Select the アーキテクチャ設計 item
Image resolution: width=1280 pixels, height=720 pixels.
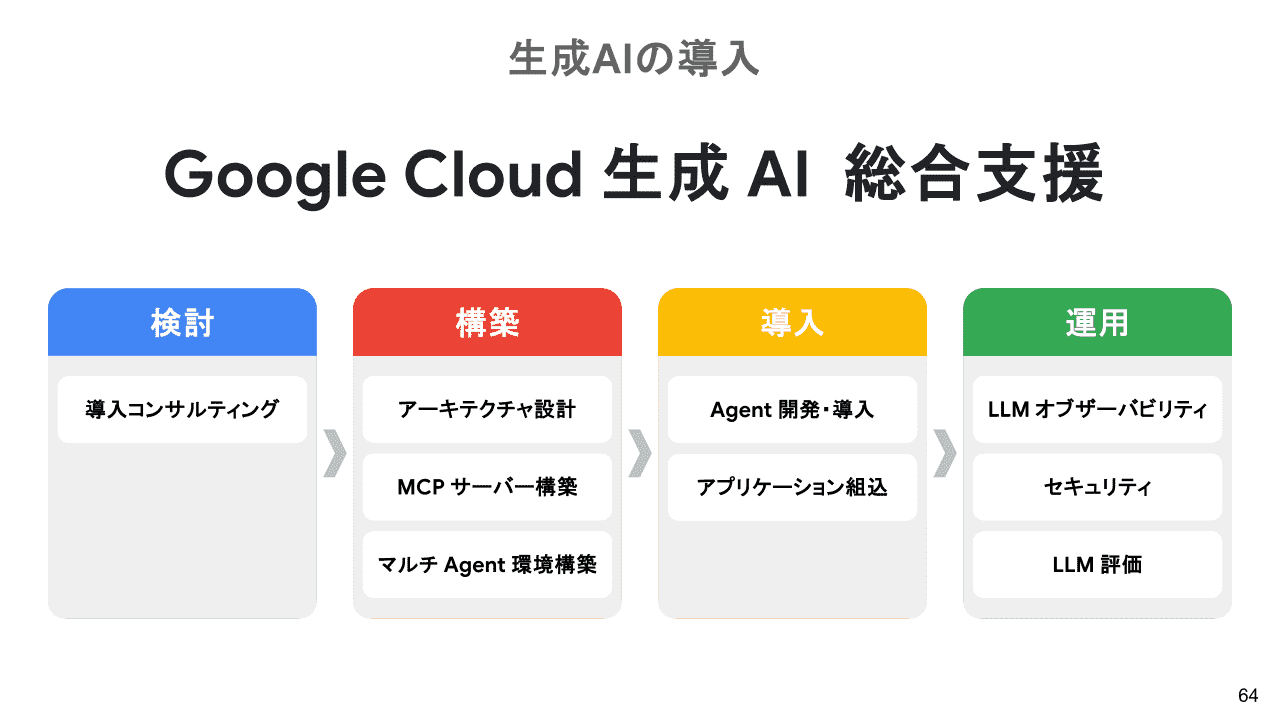pyautogui.click(x=487, y=409)
